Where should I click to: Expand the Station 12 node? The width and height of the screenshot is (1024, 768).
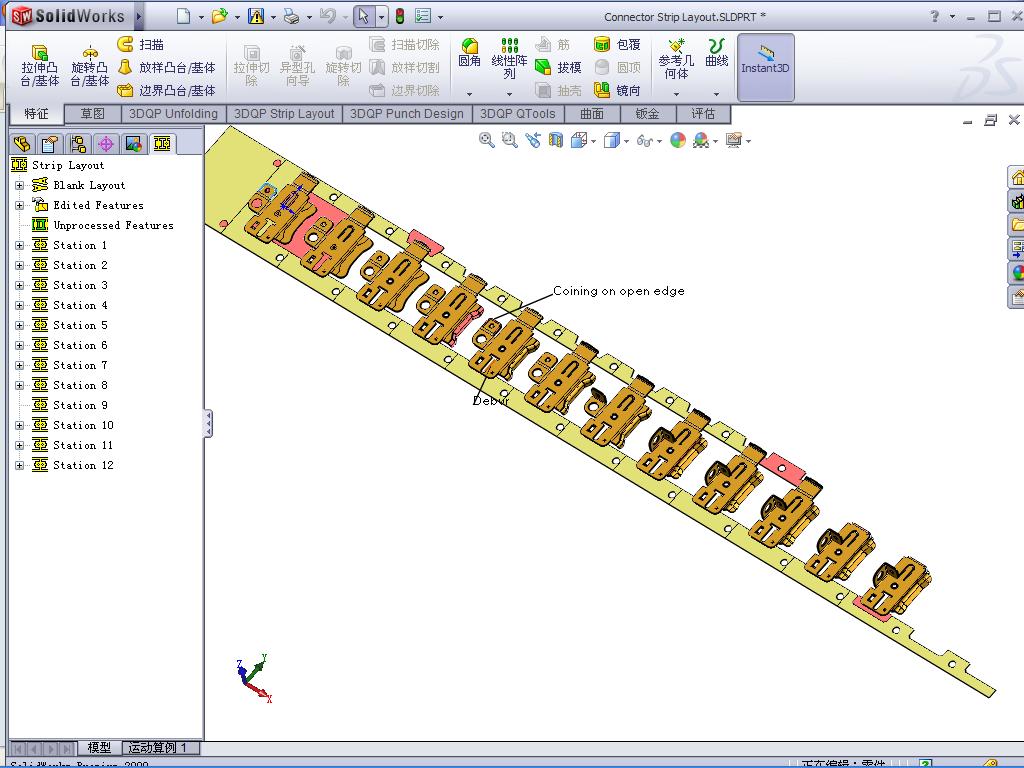(20, 466)
